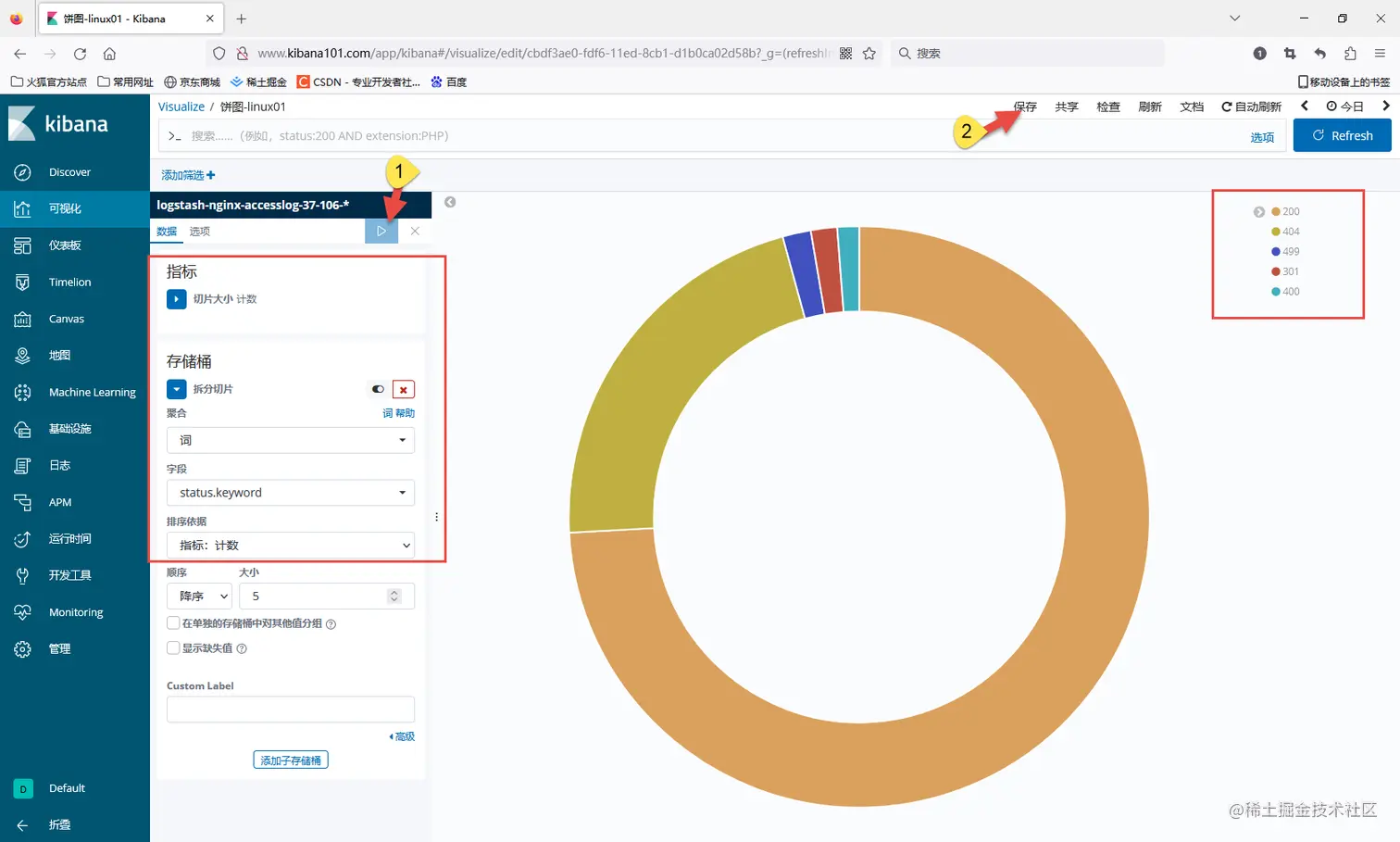Click the 大小 size number field
1400x842 pixels.
[327, 597]
